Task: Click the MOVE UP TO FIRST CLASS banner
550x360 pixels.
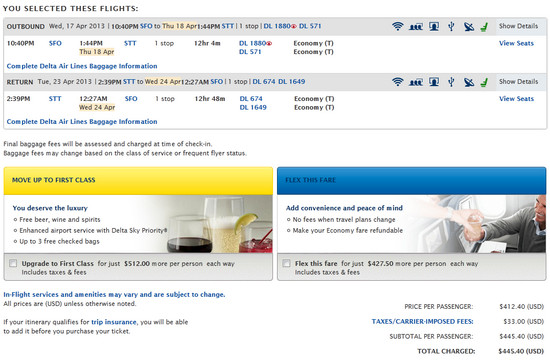Action: [138, 180]
